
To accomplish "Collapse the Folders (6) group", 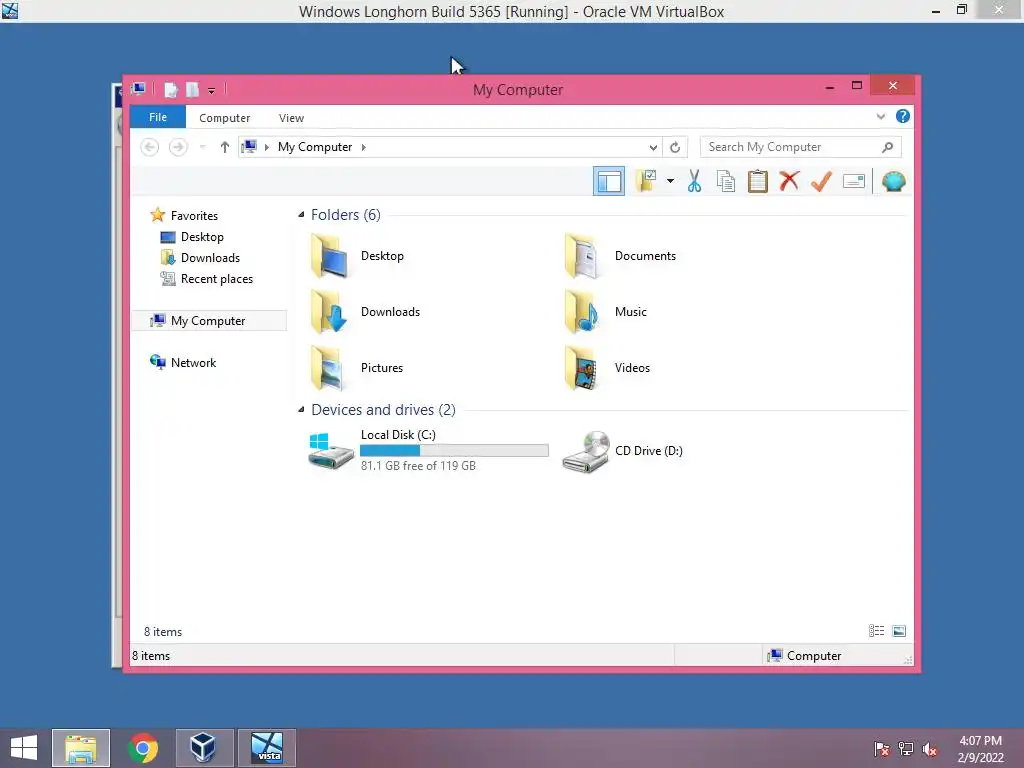I will pyautogui.click(x=301, y=214).
